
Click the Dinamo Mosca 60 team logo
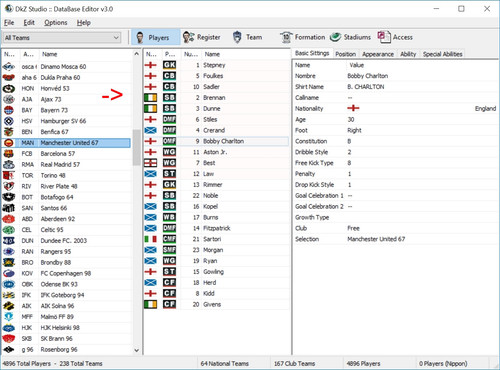(x=9, y=67)
